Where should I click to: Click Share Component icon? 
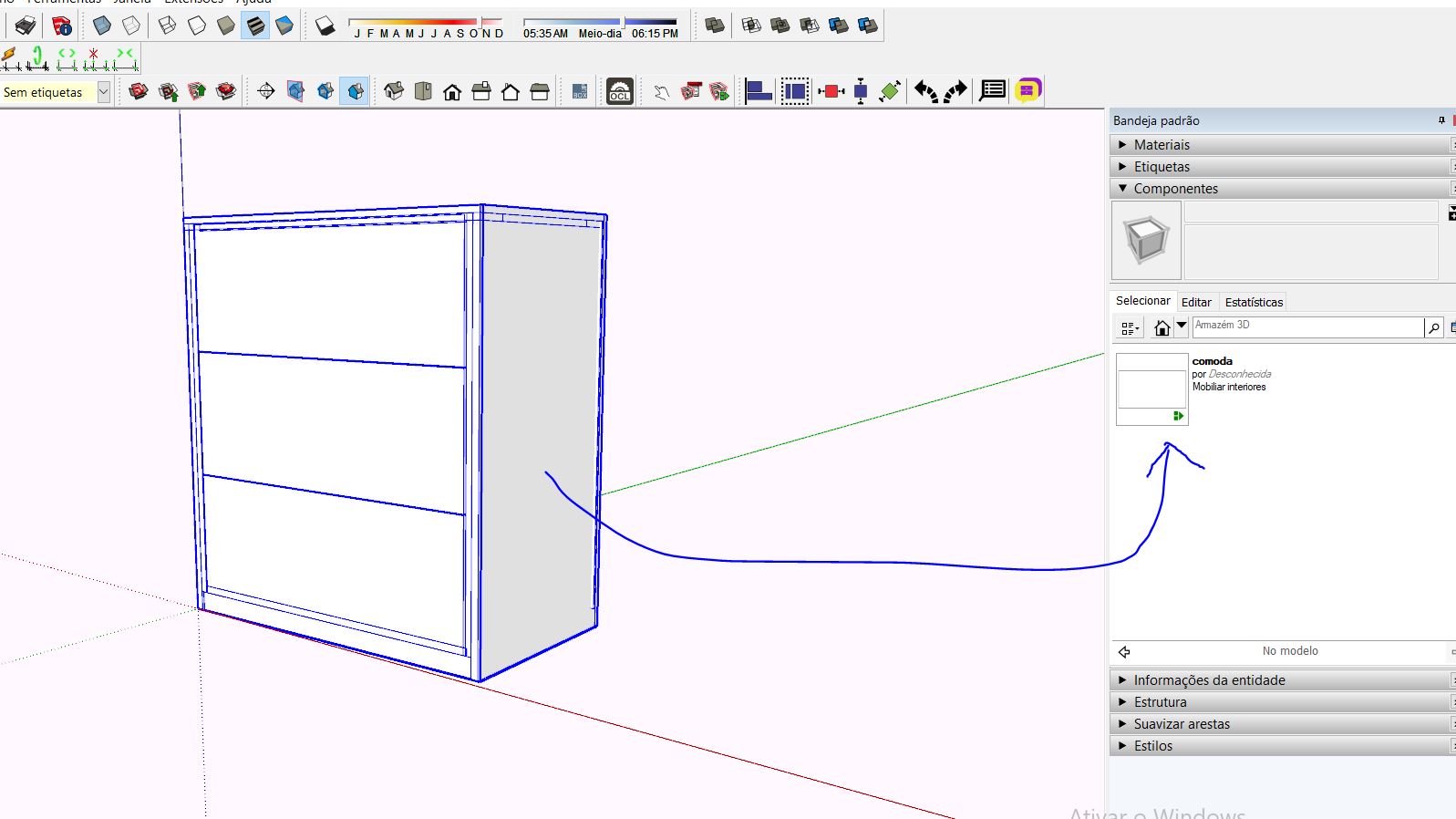(x=197, y=91)
